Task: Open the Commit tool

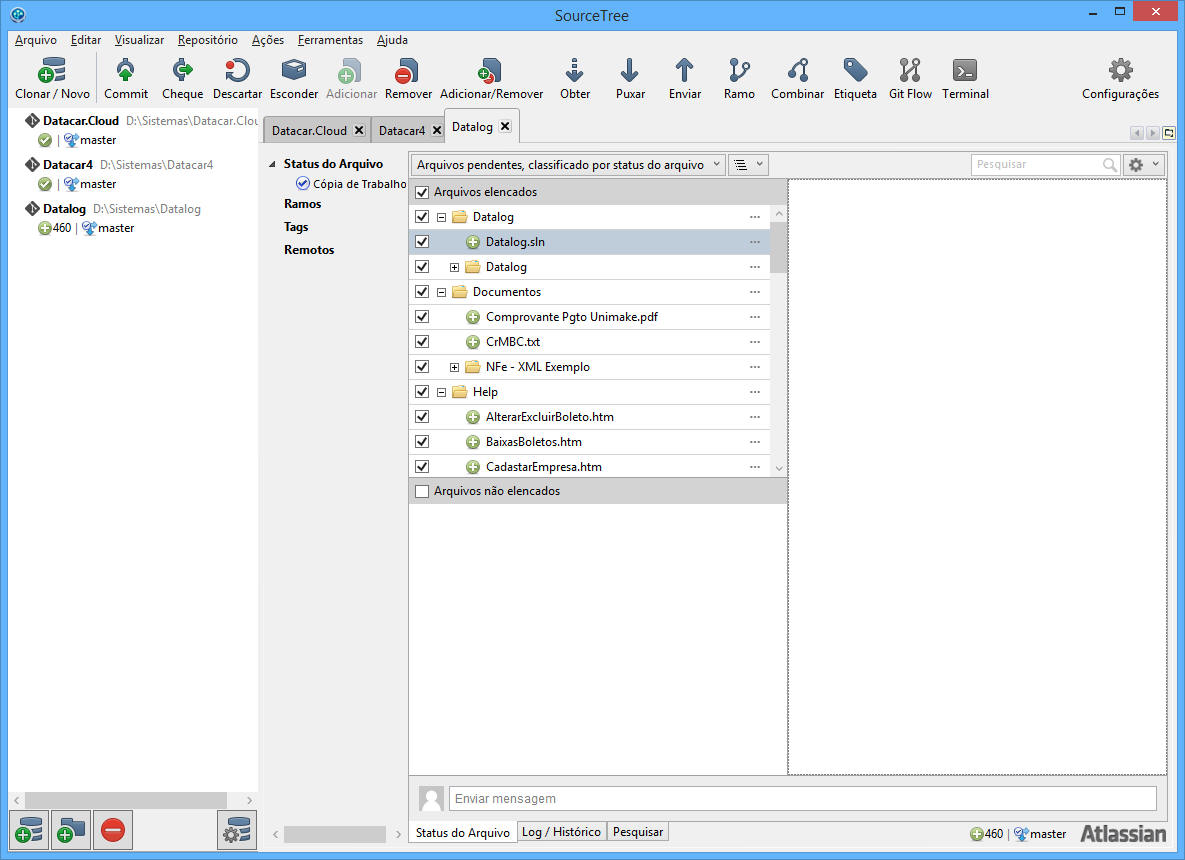Action: [125, 70]
